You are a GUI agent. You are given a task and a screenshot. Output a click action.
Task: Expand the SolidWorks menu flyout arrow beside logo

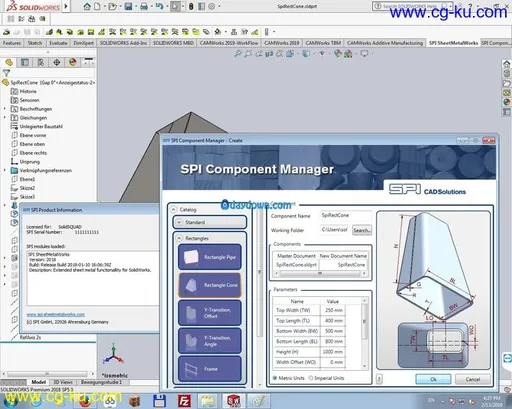(x=66, y=6)
